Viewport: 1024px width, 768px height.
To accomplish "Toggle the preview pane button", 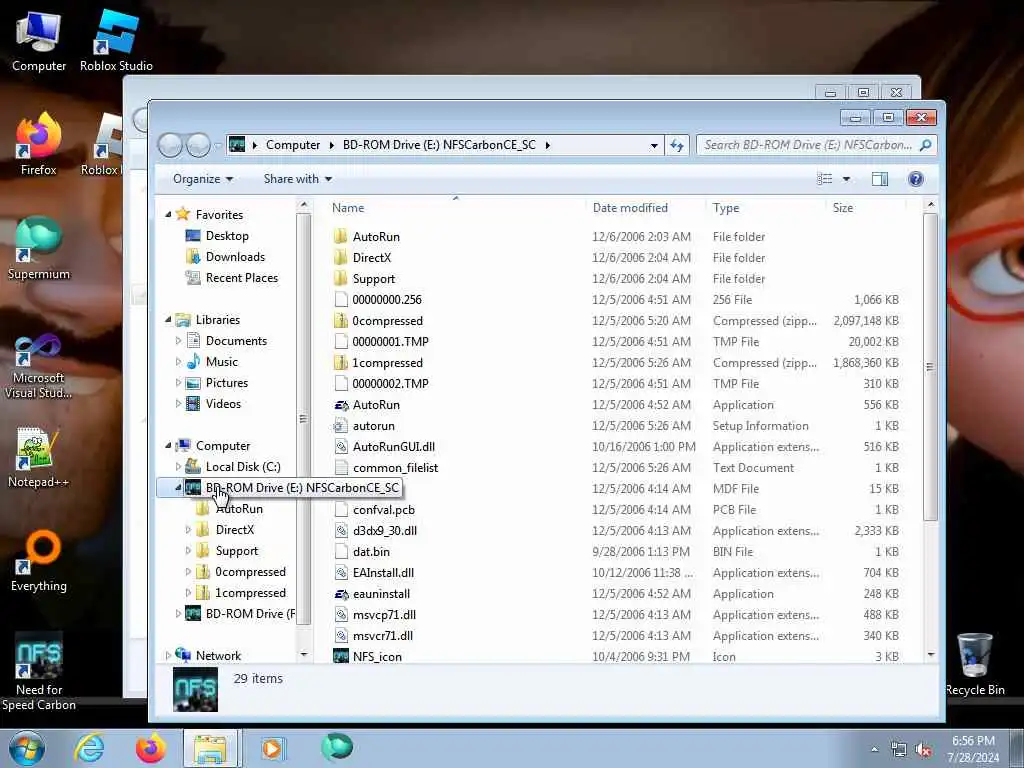I will 880,179.
